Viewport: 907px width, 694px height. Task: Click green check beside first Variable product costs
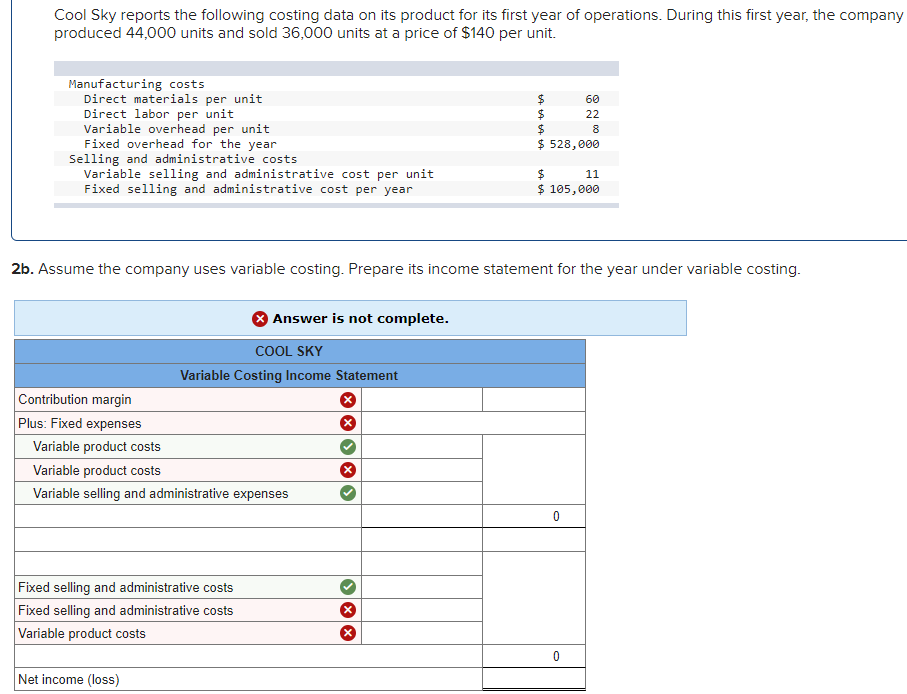[x=348, y=446]
